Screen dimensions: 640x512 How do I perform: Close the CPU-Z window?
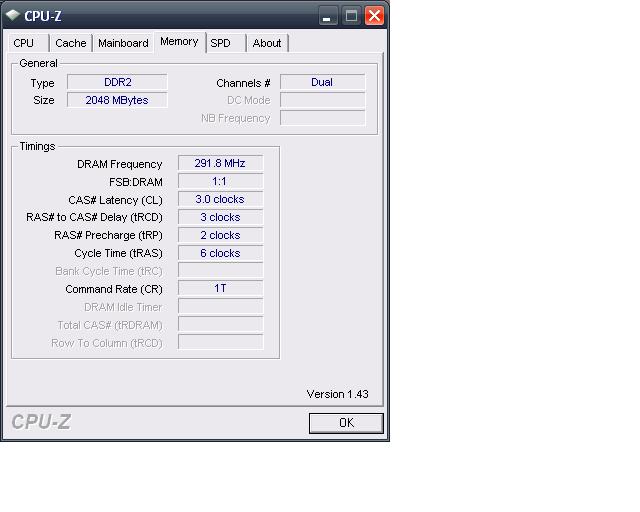click(x=374, y=16)
